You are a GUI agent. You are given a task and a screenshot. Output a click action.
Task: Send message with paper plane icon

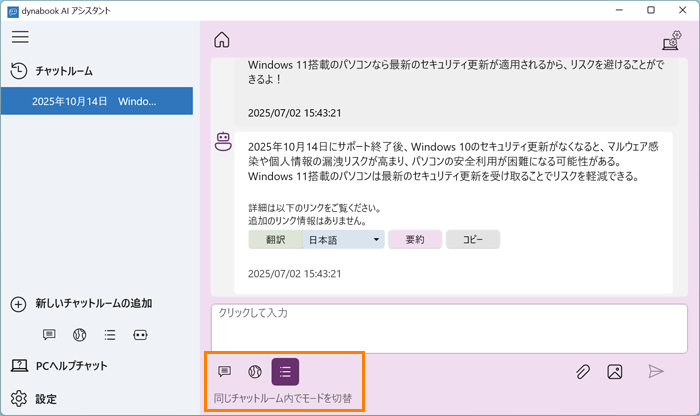coord(656,371)
